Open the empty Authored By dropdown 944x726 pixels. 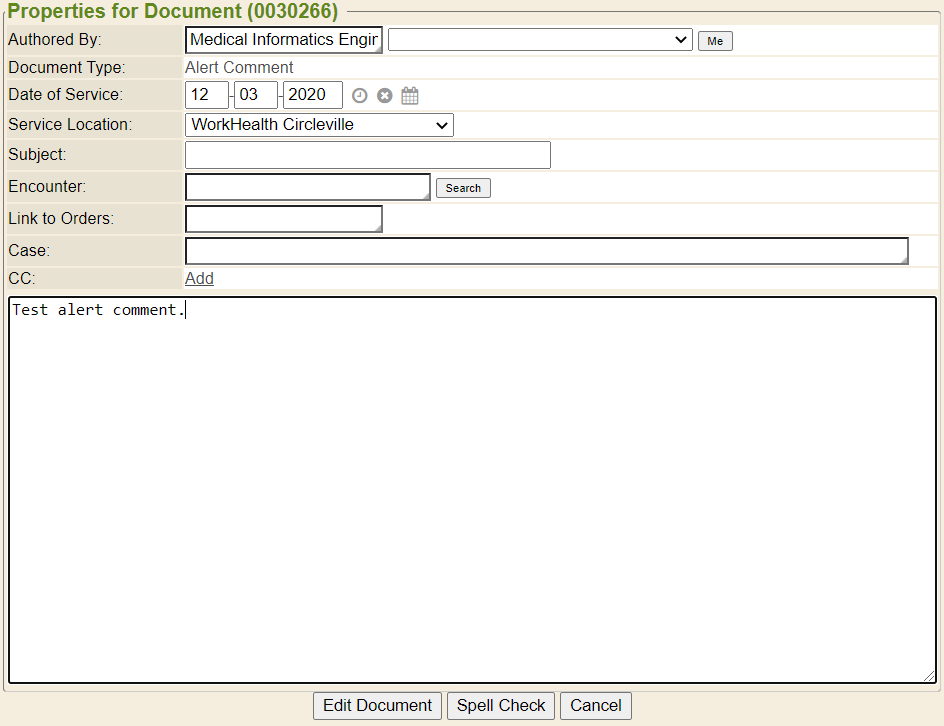tap(540, 40)
